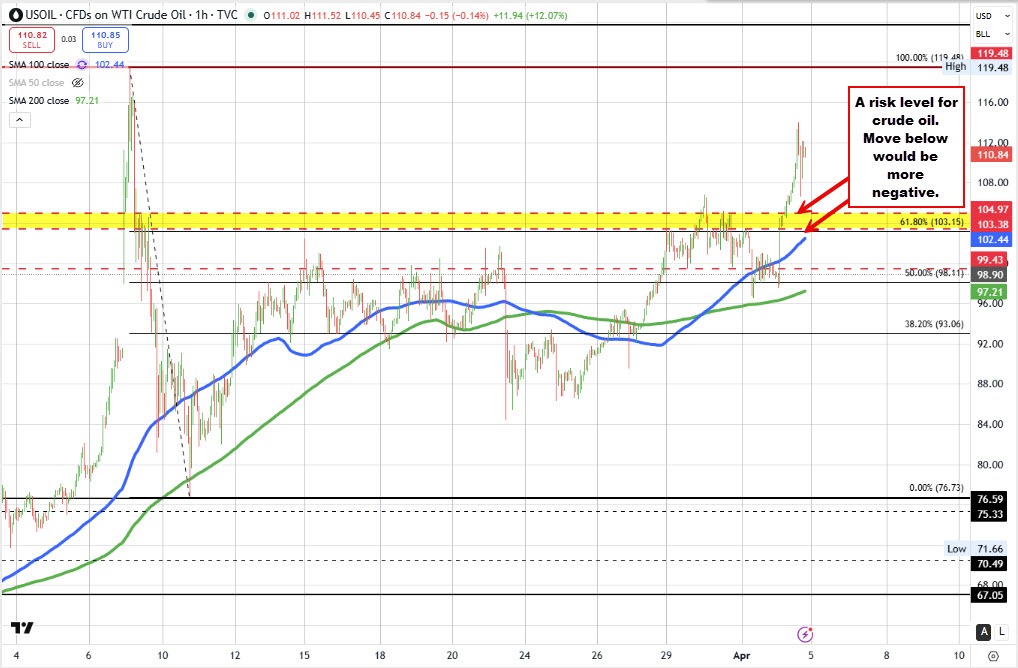
Task: Show the hidden SMA 50 via its eye toggle
Action: point(78,82)
